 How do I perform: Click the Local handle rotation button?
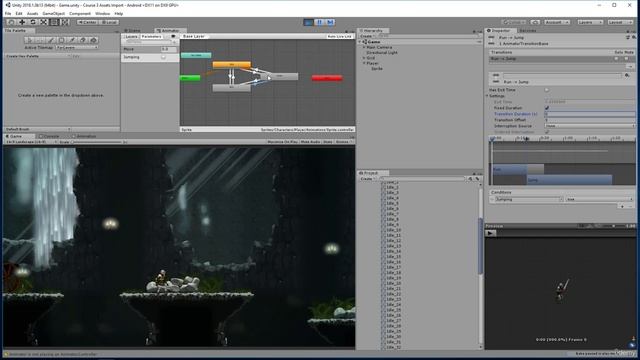tap(109, 22)
